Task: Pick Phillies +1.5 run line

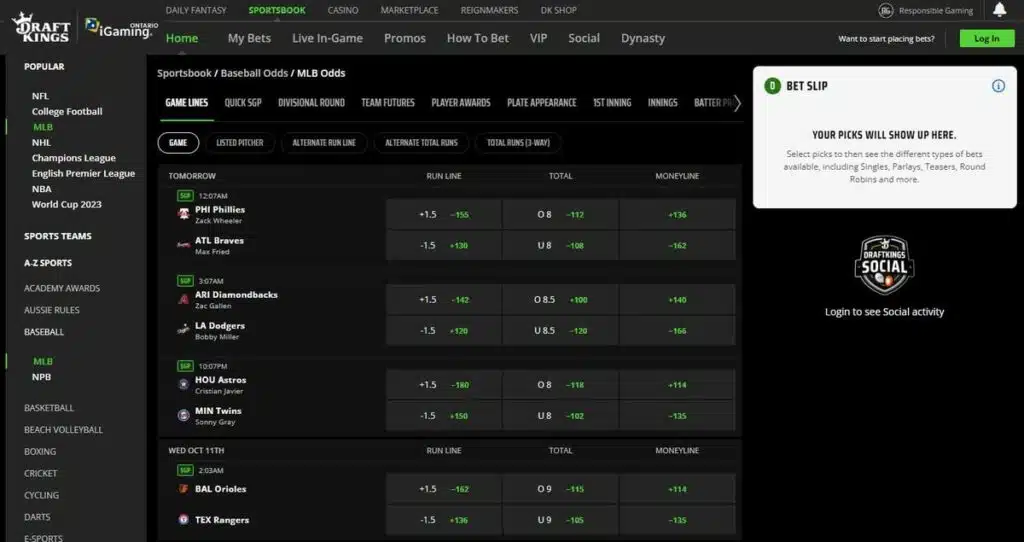Action: click(443, 214)
